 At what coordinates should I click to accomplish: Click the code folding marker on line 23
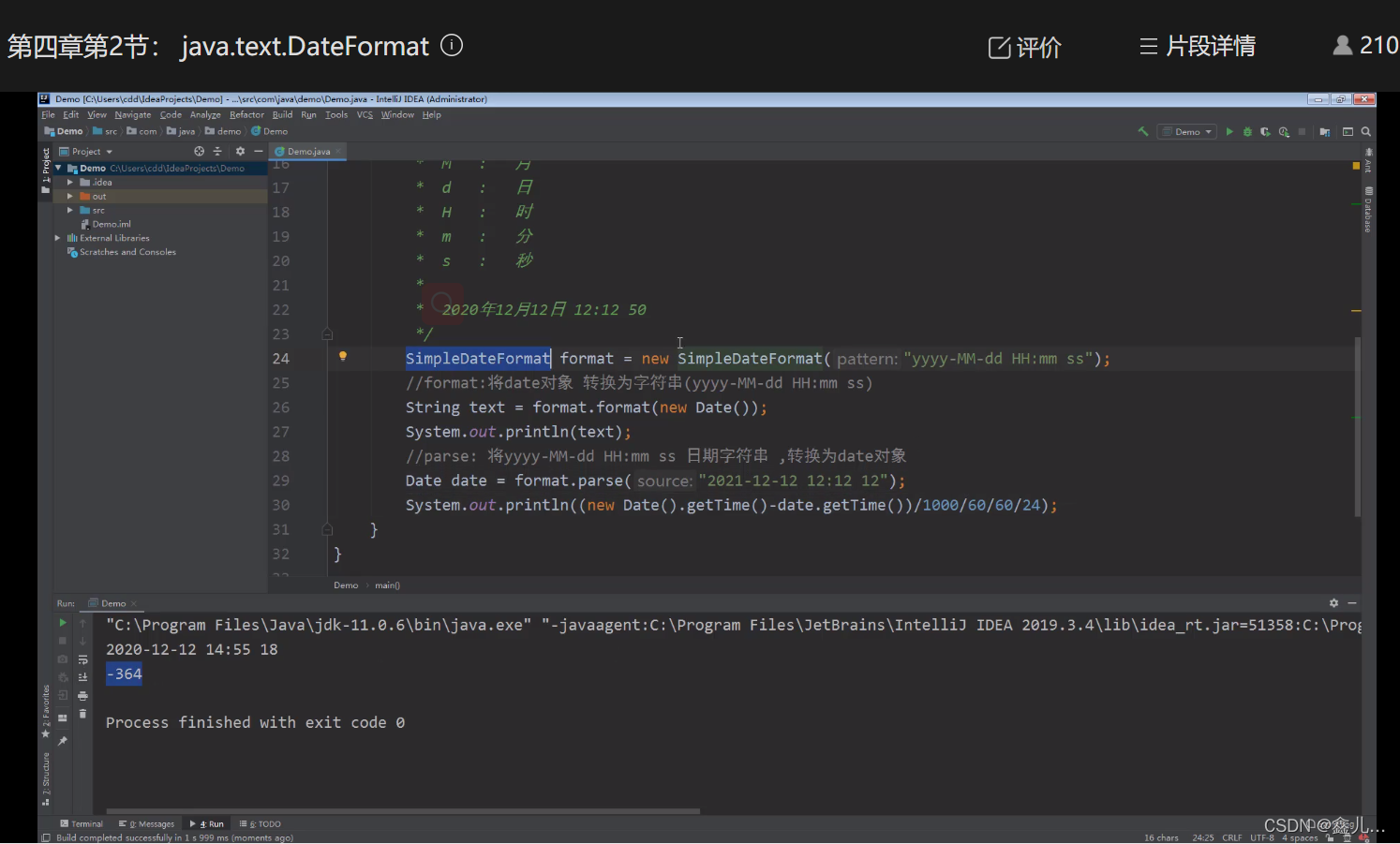click(x=327, y=333)
